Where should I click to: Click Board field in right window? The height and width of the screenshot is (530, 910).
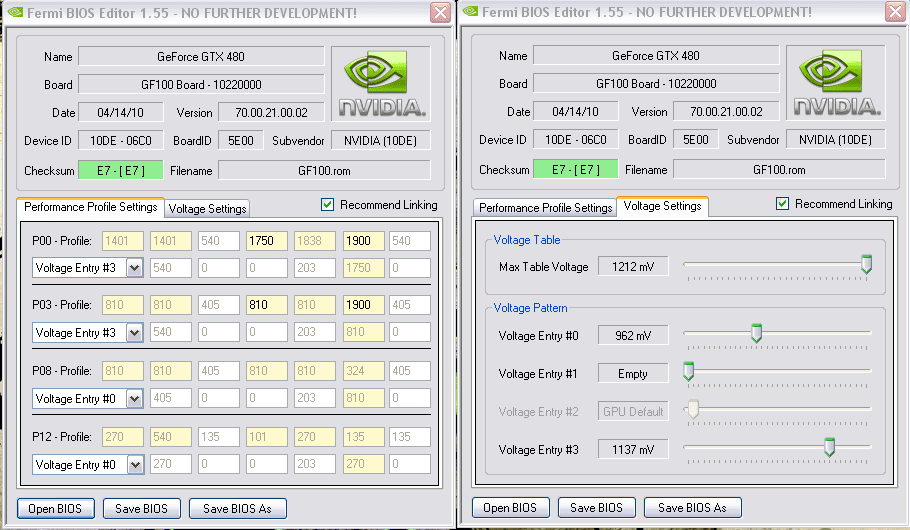point(656,84)
